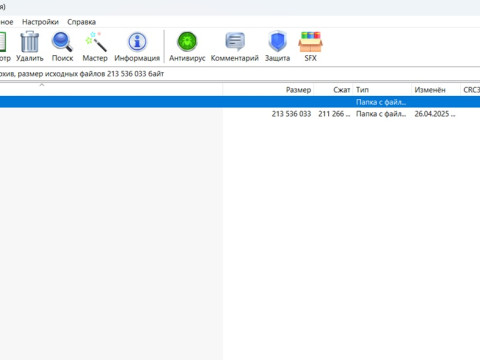
Task: Sort by the Изменён column header
Action: click(430, 90)
